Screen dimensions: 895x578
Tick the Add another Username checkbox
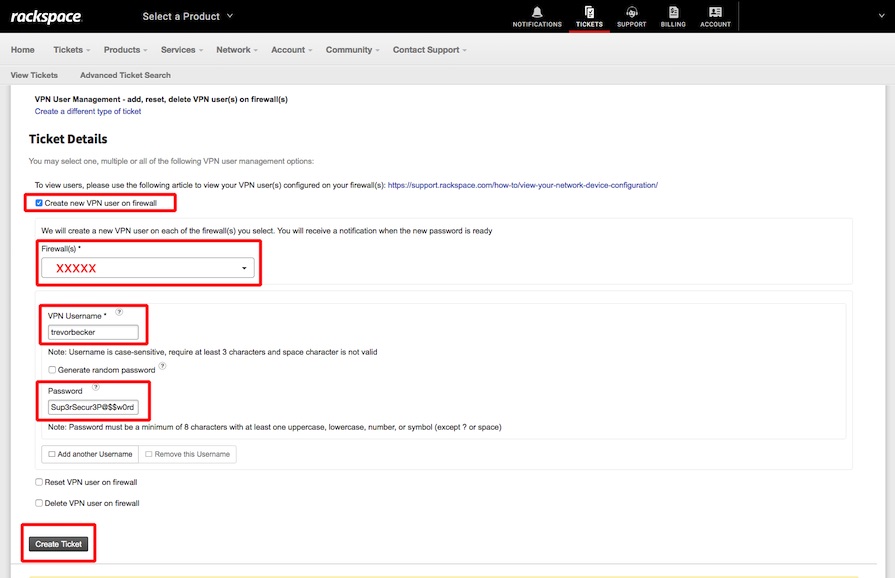click(x=52, y=454)
